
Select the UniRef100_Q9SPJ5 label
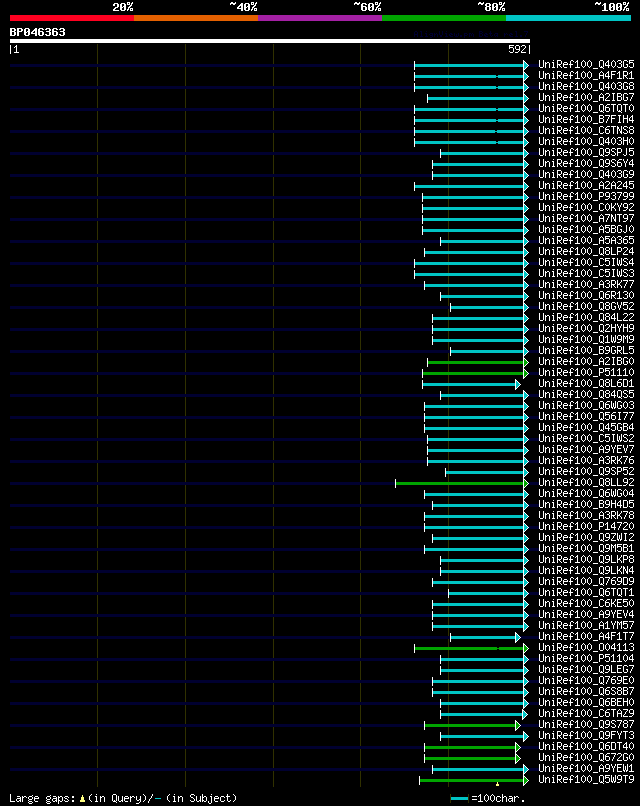[x=586, y=153]
